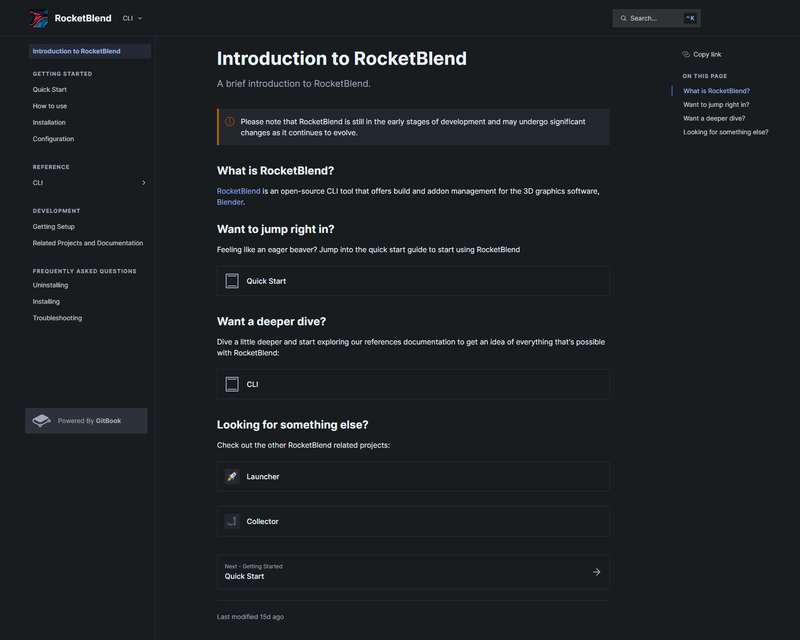Click the Search input field
800x640 pixels.
click(656, 18)
